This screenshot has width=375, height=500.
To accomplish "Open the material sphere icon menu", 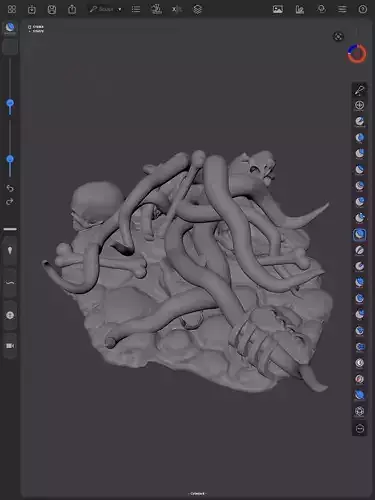I will [x=322, y=9].
